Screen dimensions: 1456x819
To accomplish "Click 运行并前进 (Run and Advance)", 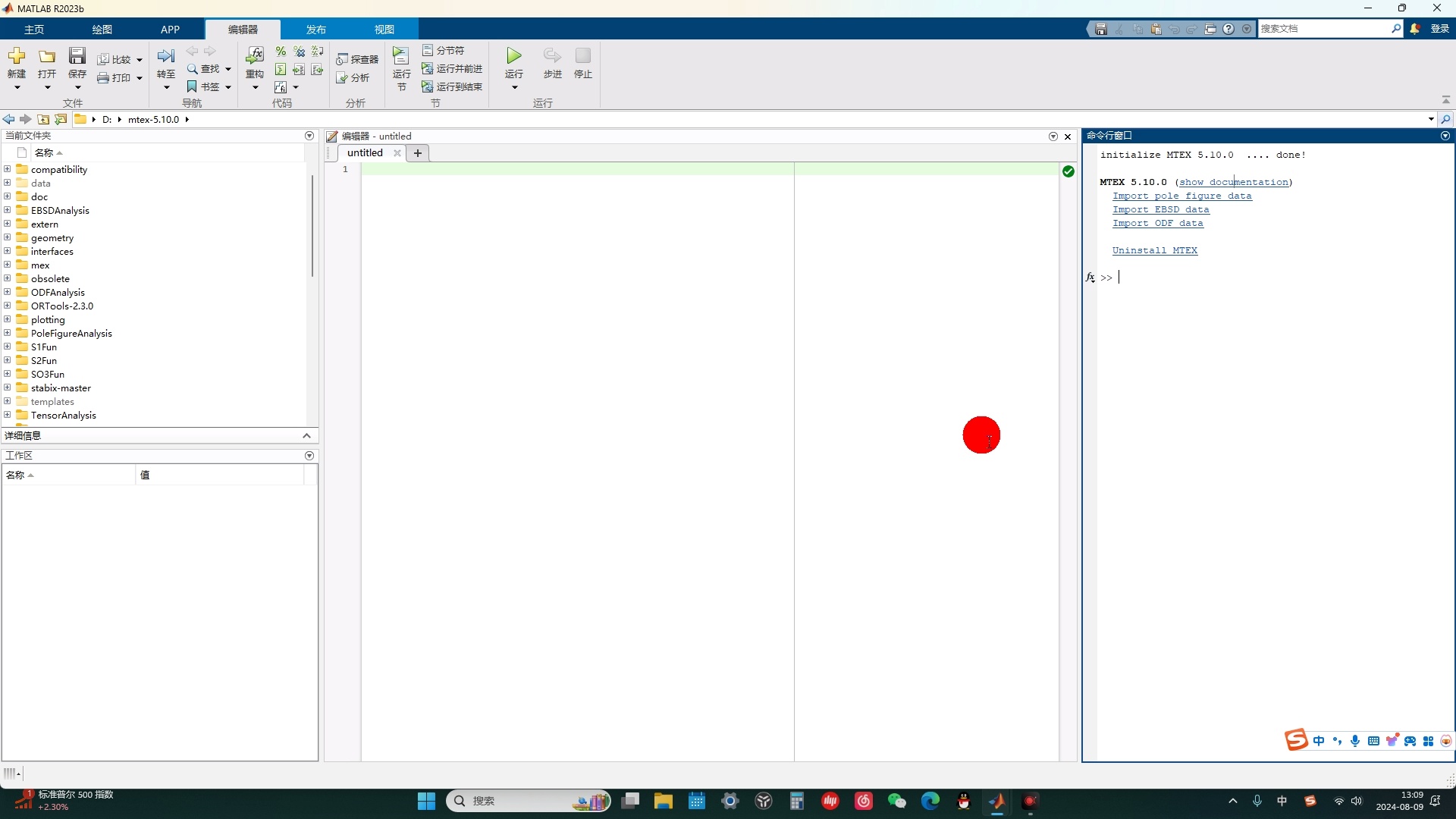I will 452,68.
